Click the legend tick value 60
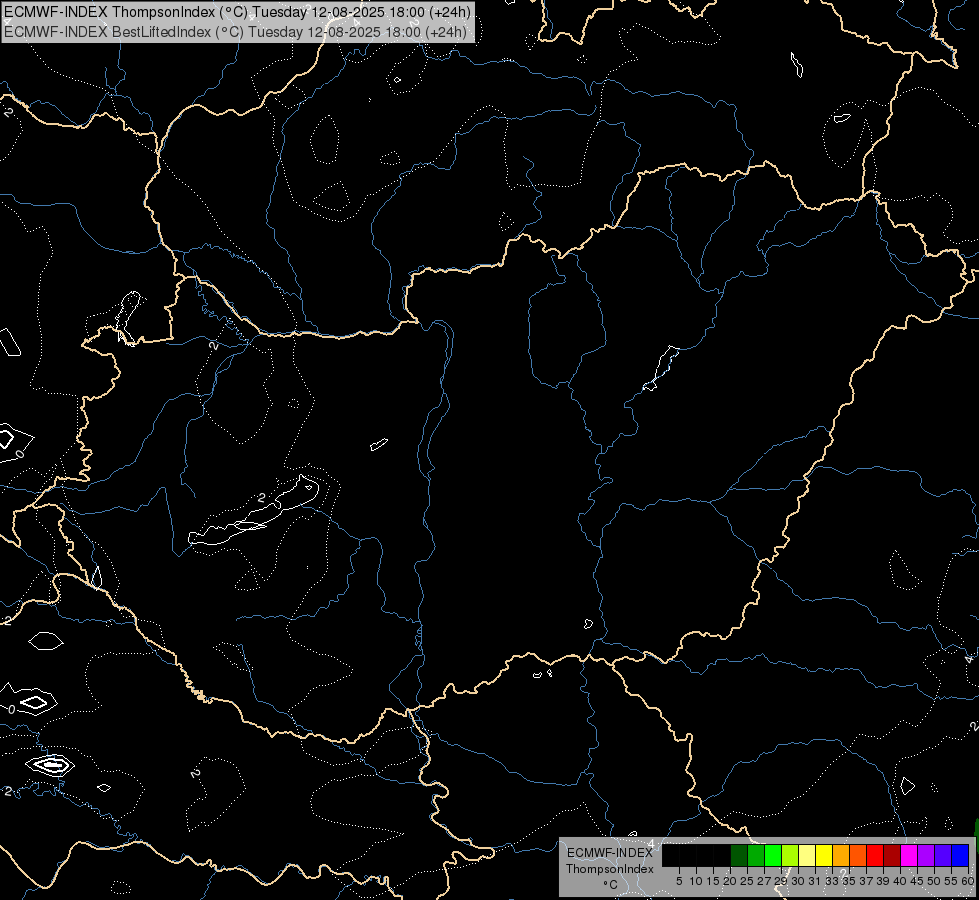Image resolution: width=979 pixels, height=900 pixels. [x=968, y=881]
